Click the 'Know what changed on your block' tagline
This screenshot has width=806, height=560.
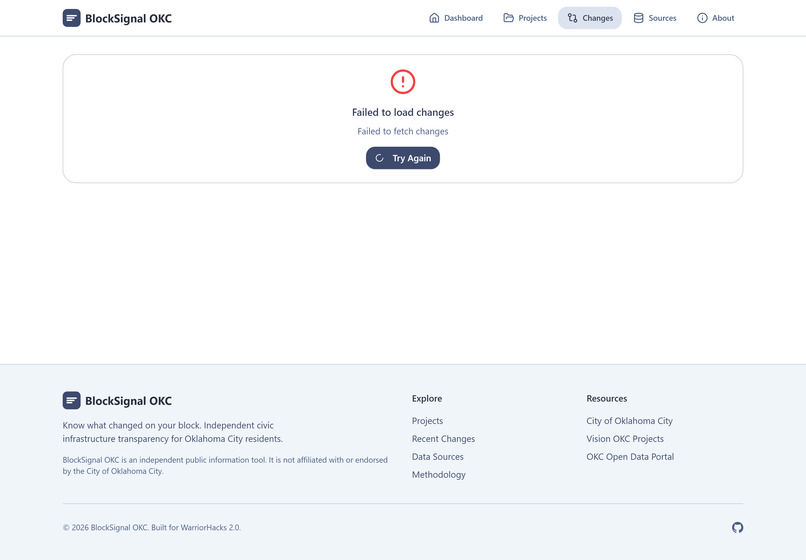pos(173,432)
